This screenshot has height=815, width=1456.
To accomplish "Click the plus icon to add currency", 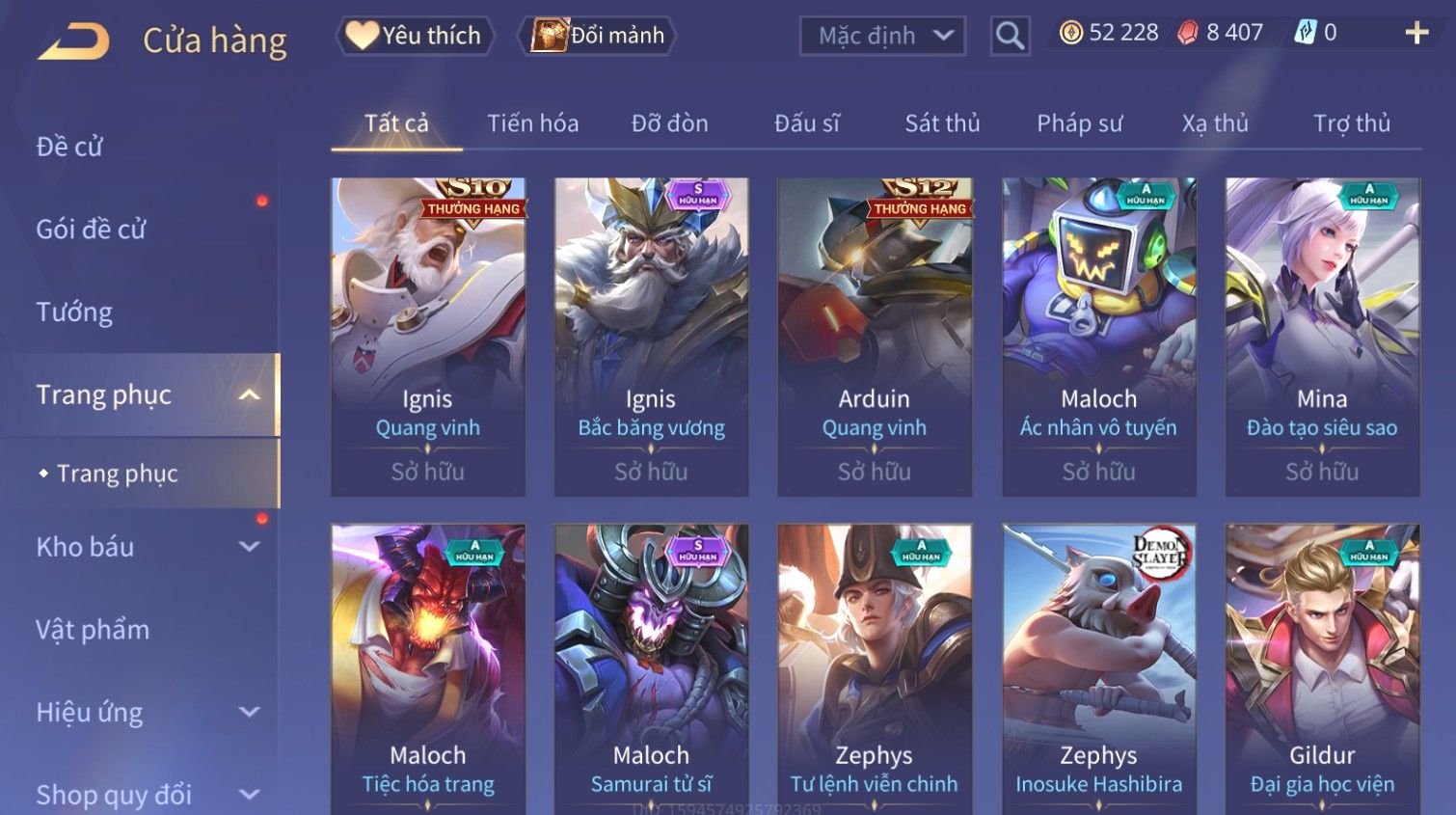I will (x=1416, y=34).
